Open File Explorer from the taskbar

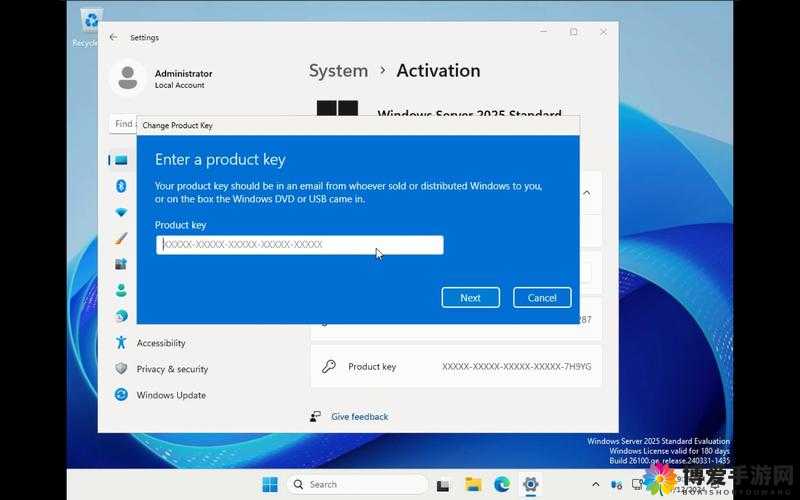pyautogui.click(x=473, y=484)
